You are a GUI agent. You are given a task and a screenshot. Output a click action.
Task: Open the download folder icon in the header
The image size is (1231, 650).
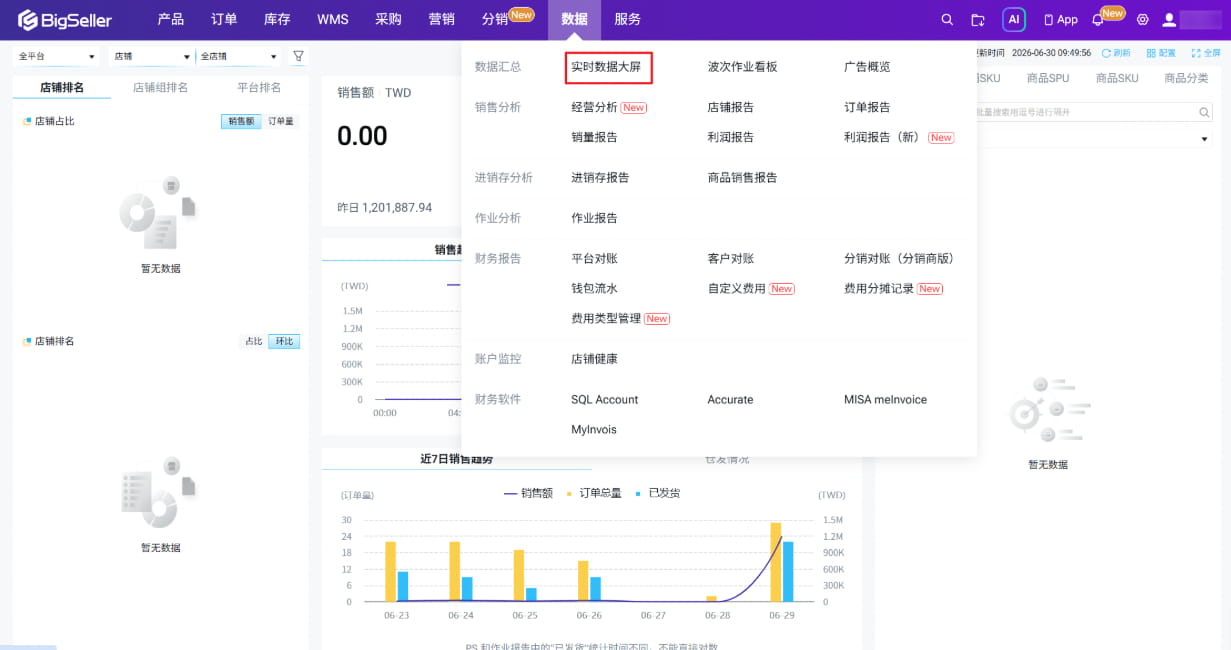click(x=978, y=20)
